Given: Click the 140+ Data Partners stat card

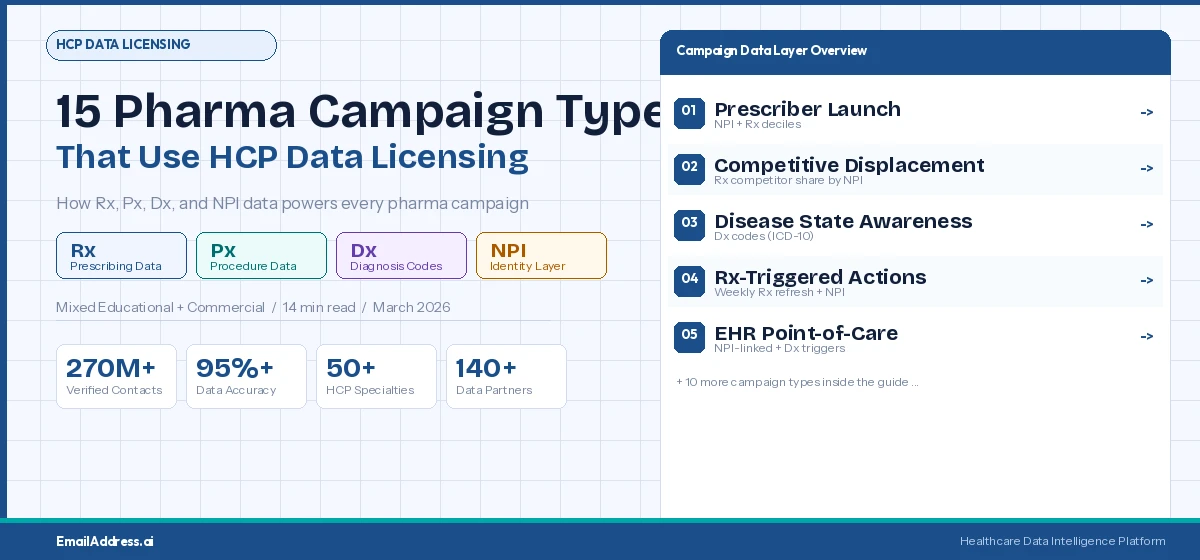Looking at the screenshot, I should 506,376.
